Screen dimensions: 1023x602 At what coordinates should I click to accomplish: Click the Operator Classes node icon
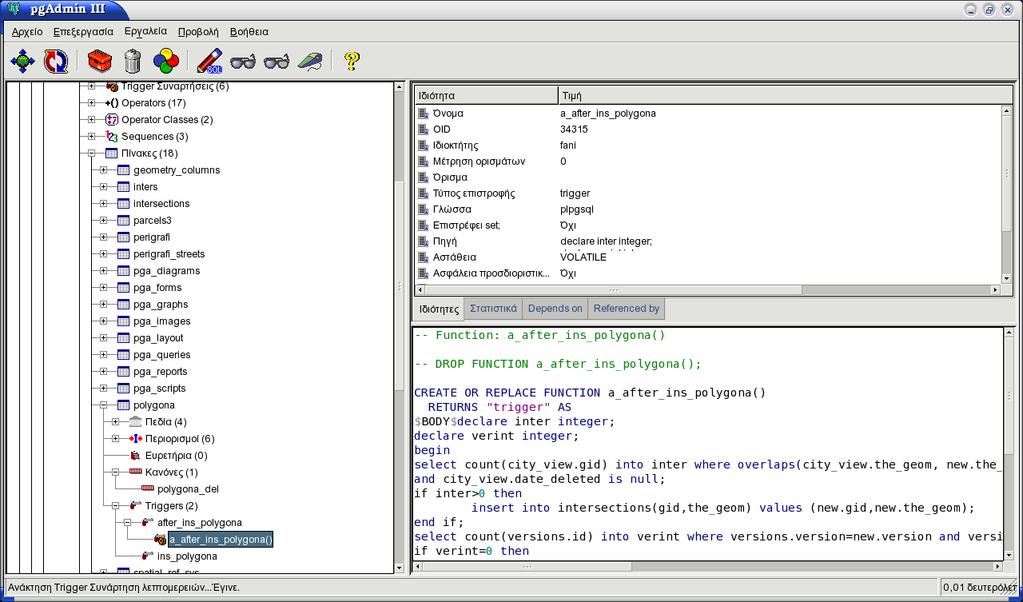click(112, 120)
